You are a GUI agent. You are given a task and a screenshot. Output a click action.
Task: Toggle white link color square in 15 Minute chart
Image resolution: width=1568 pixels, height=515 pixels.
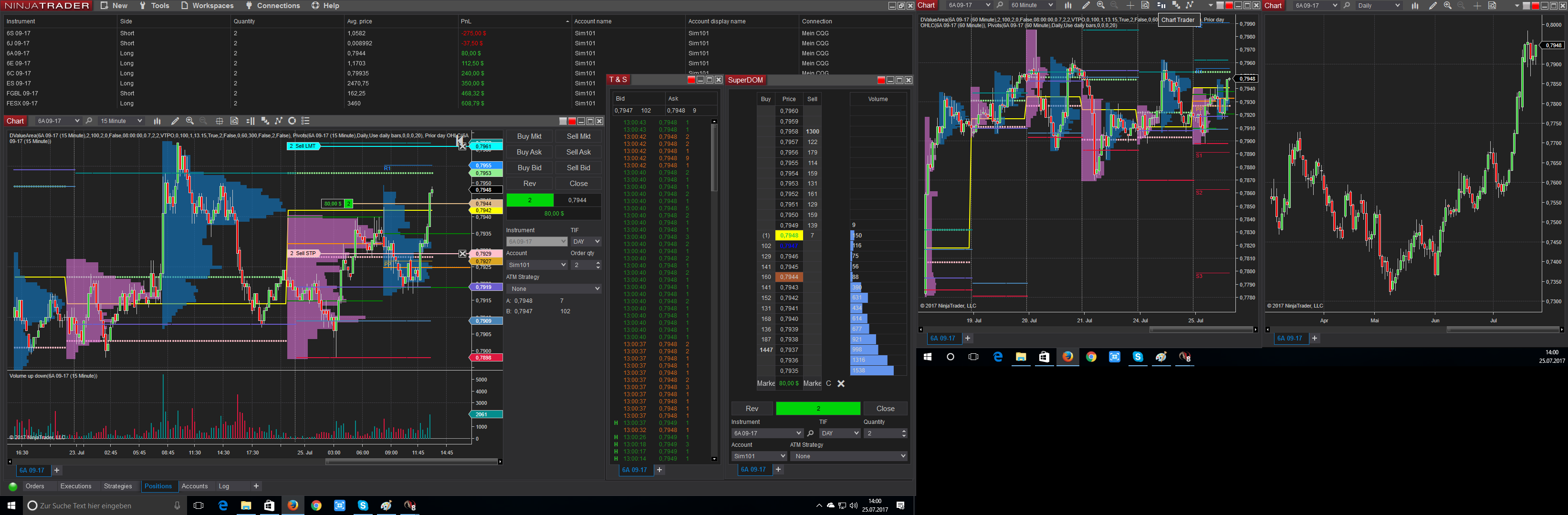(563, 121)
